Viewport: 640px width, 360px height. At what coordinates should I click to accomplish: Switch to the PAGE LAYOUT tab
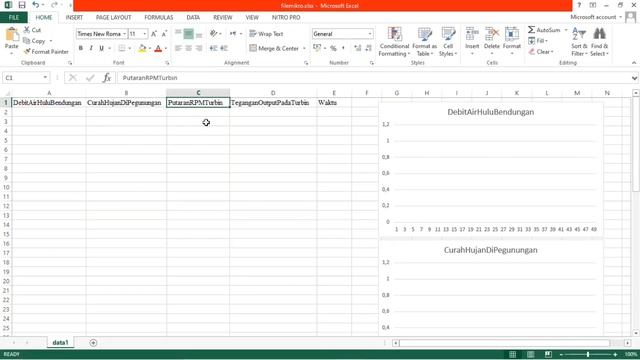click(113, 18)
